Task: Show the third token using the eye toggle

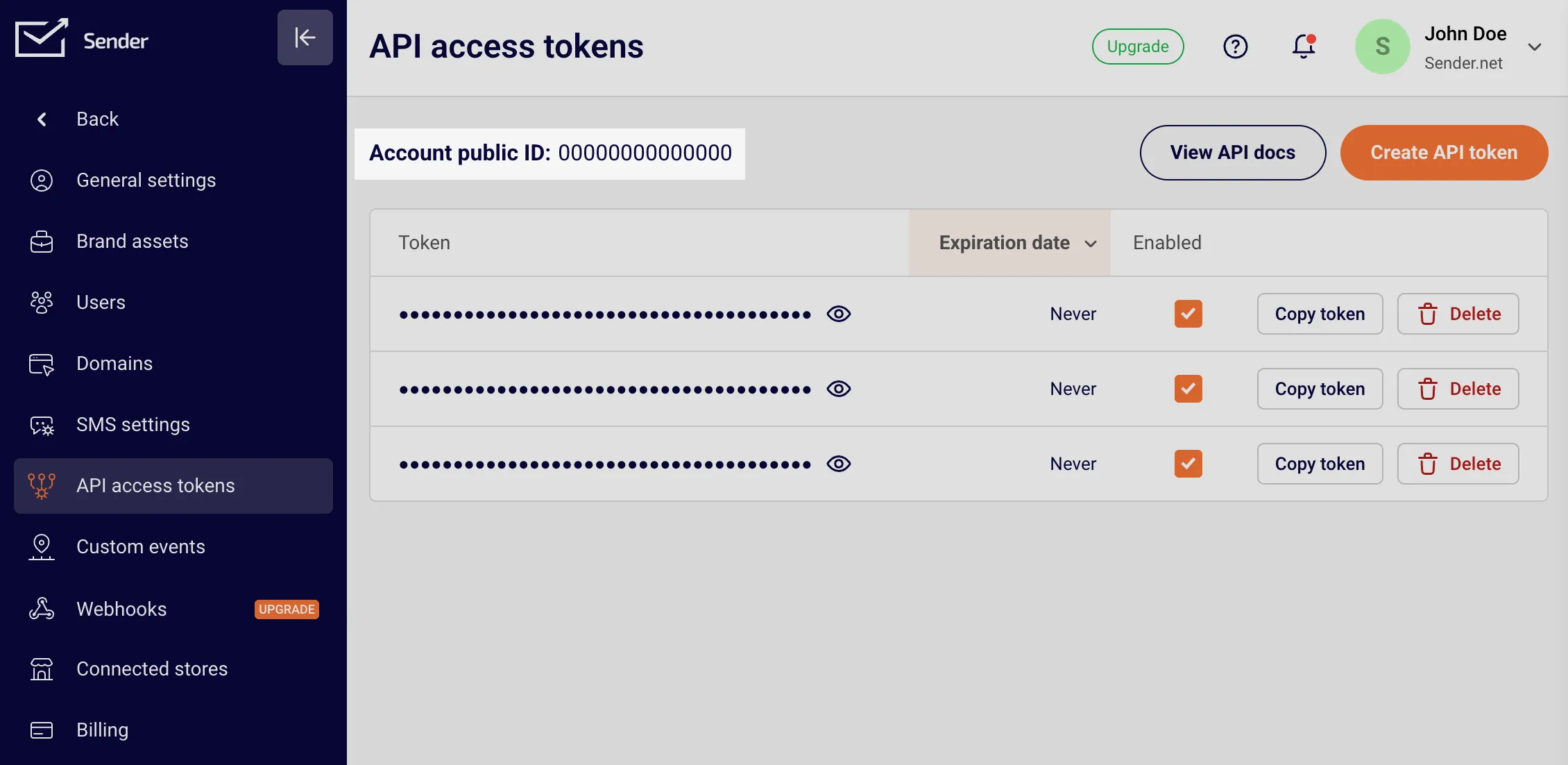Action: 839,464
